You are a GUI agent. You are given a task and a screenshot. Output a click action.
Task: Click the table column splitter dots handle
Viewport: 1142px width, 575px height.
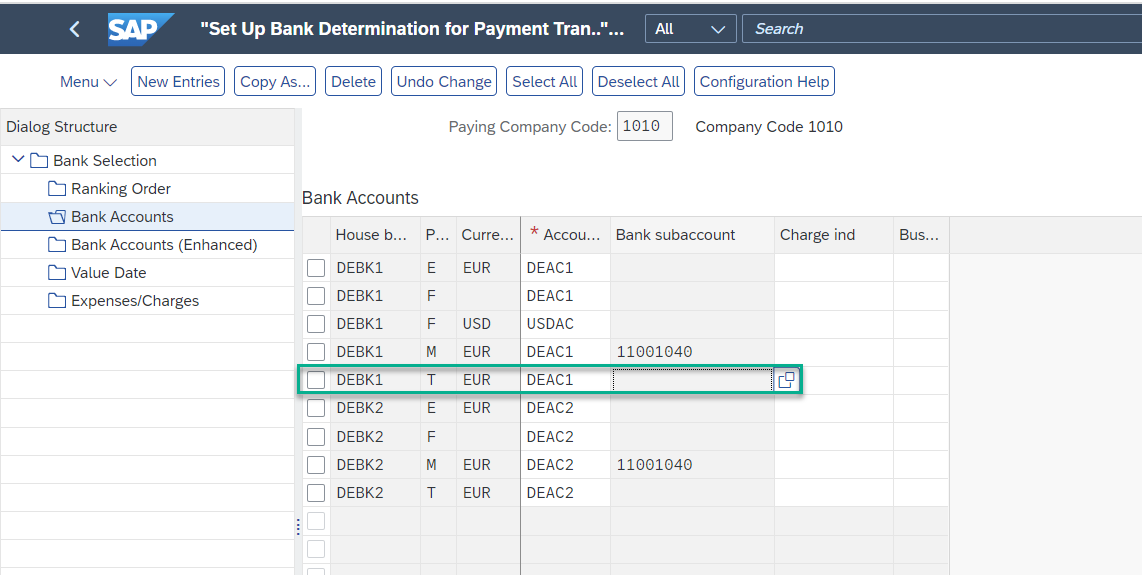click(x=298, y=527)
